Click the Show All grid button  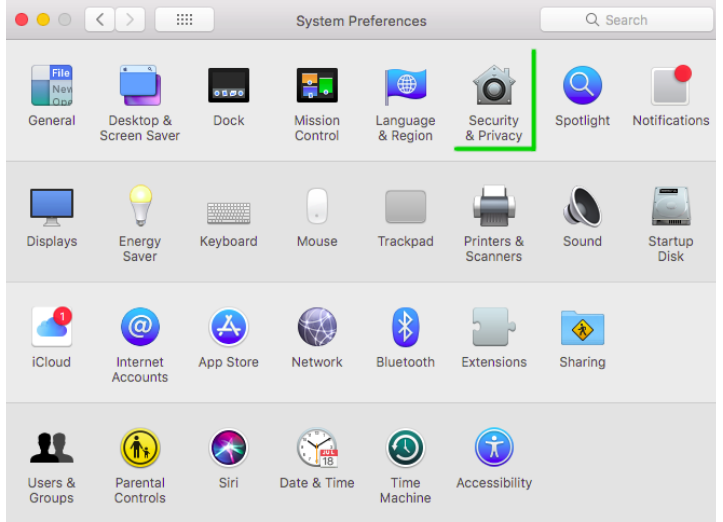pyautogui.click(x=184, y=19)
